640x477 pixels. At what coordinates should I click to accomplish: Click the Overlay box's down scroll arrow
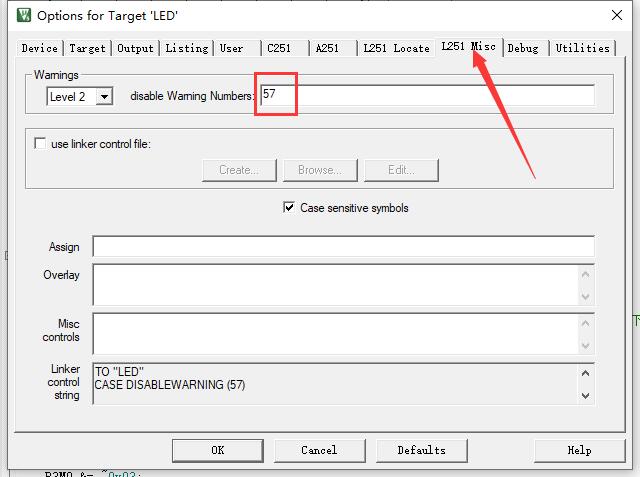click(x=586, y=296)
